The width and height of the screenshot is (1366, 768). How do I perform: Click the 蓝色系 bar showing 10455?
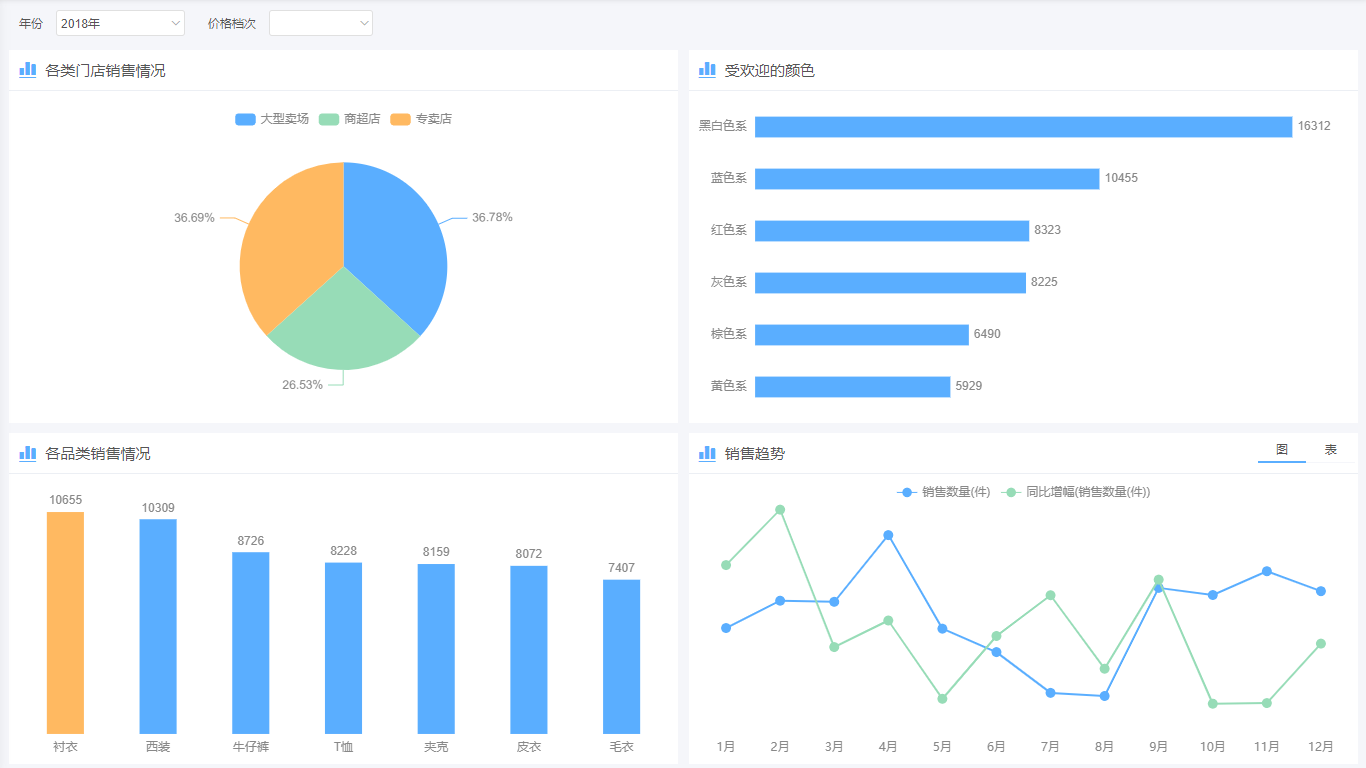927,179
